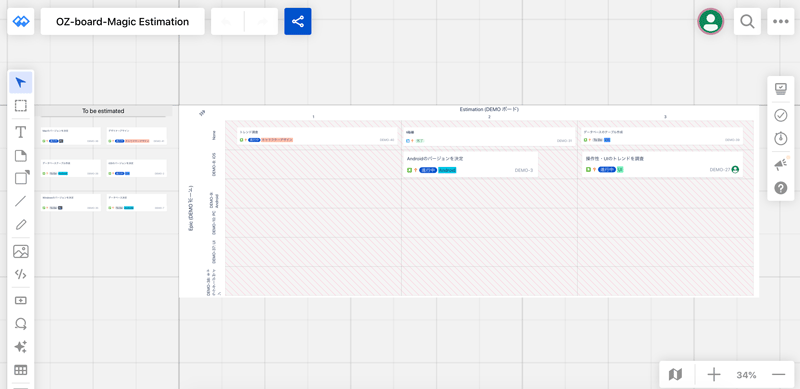Open presentation mode icon on right panel

(x=781, y=89)
